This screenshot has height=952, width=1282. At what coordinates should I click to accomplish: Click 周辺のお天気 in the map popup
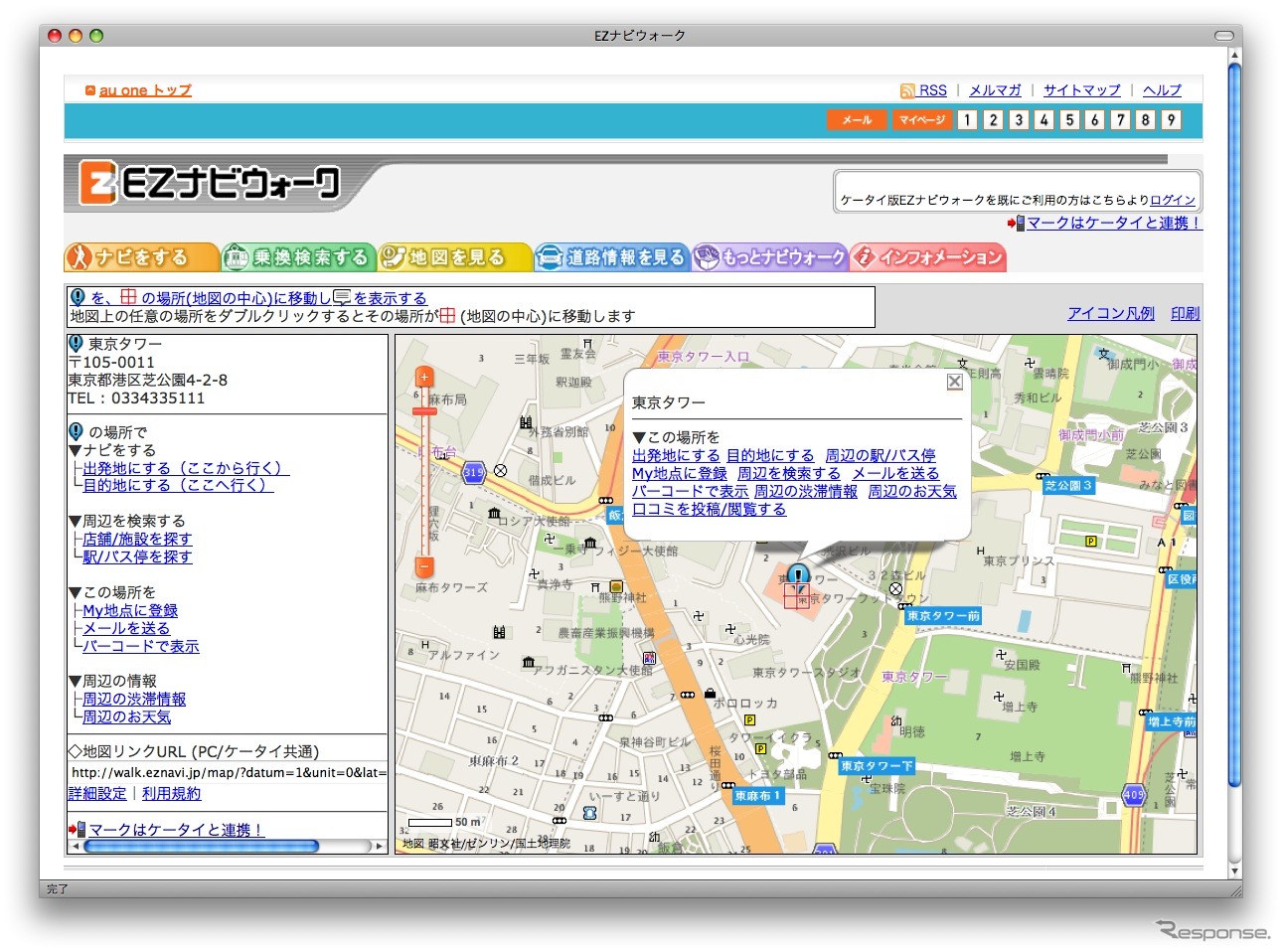pos(912,491)
